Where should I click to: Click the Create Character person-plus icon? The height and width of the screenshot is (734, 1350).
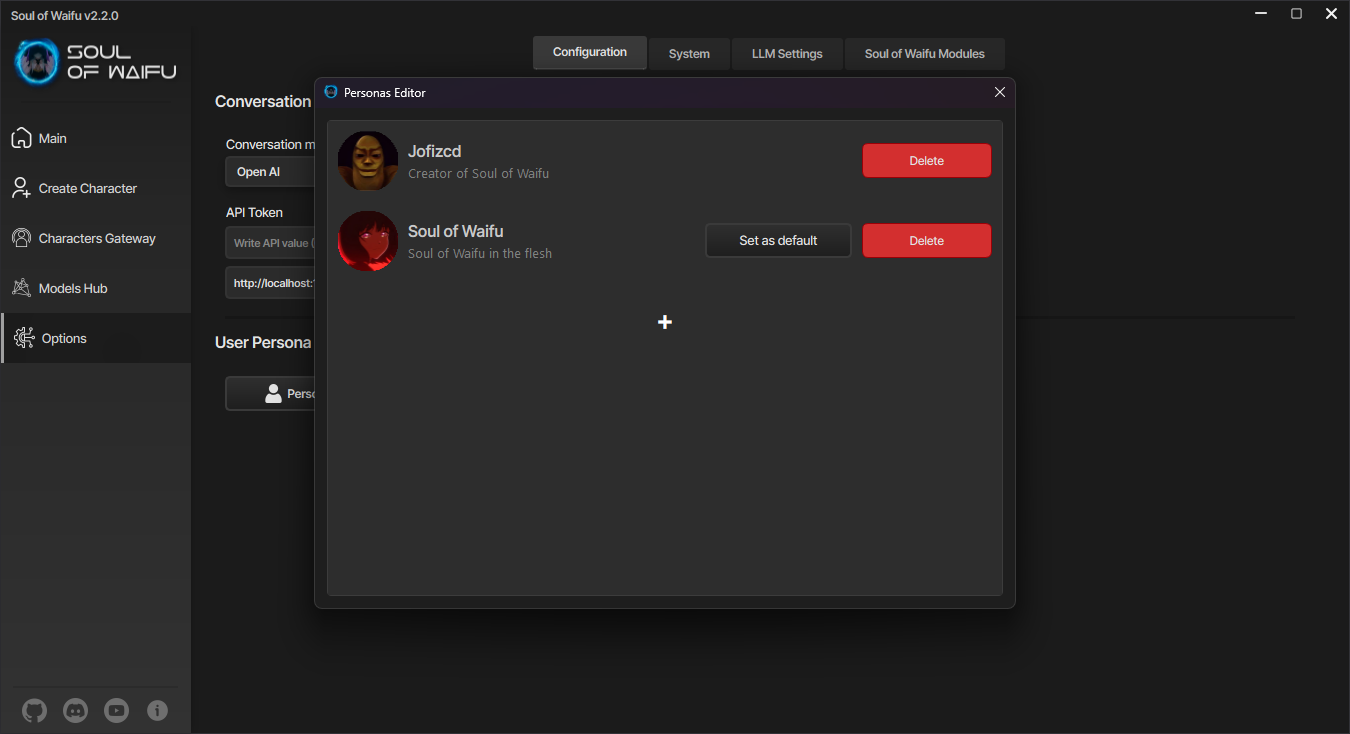(21, 188)
